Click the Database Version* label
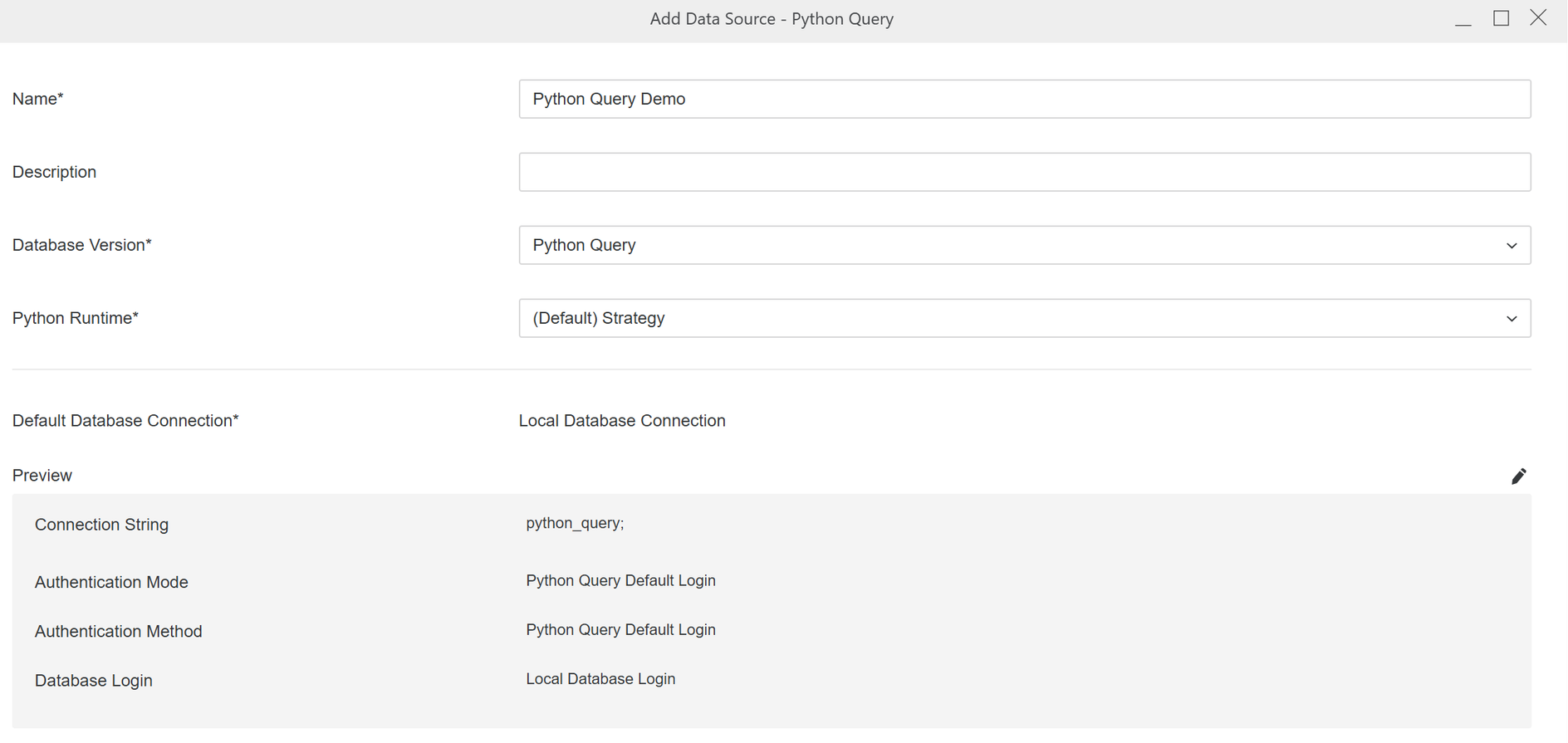This screenshot has width=1568, height=743. (x=81, y=245)
